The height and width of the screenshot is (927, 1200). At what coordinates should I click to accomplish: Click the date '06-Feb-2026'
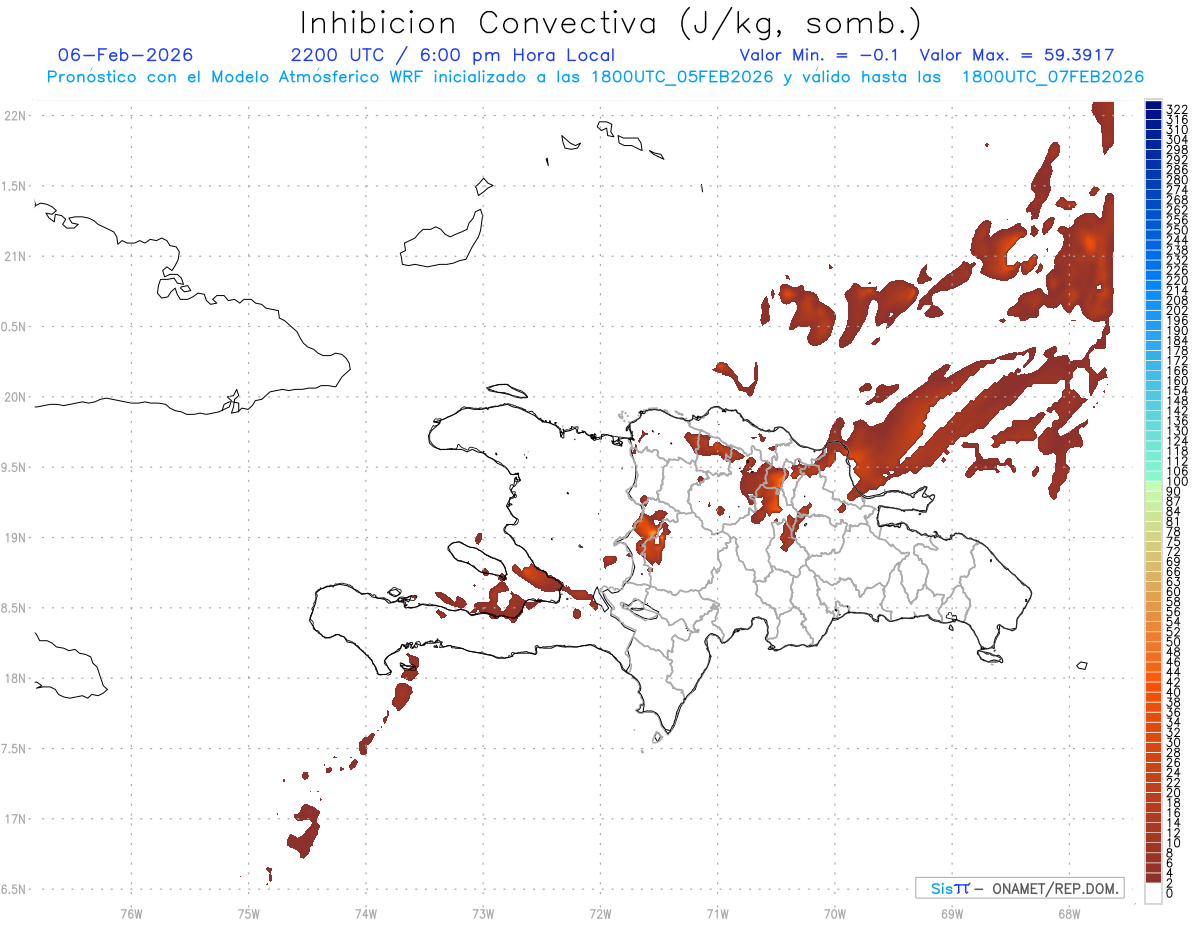coord(126,55)
